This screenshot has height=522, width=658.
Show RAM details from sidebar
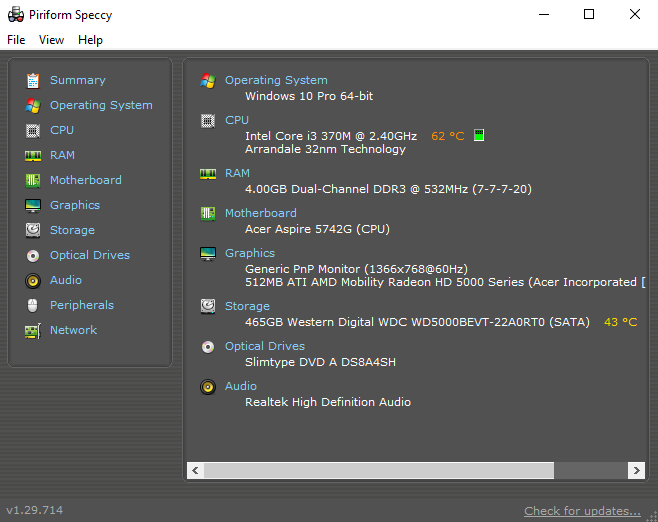[x=62, y=155]
